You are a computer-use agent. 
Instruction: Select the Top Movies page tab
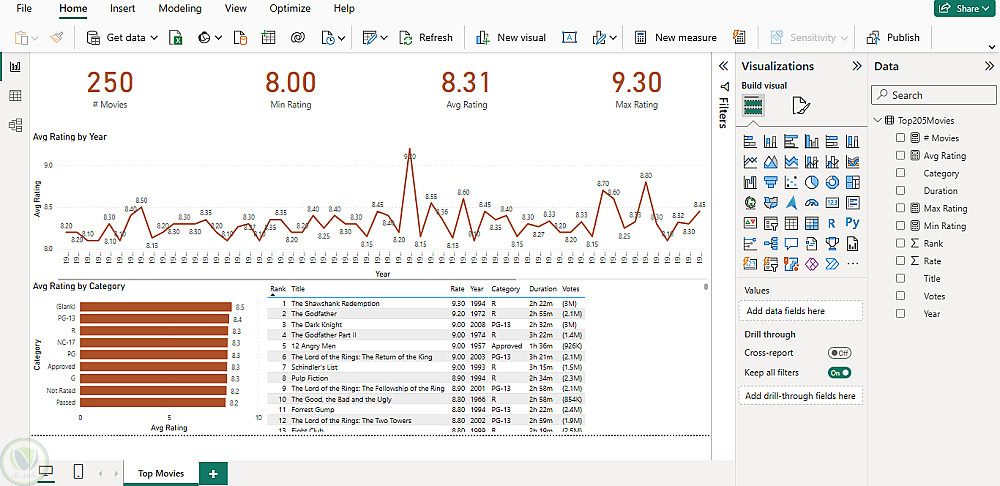(x=161, y=473)
